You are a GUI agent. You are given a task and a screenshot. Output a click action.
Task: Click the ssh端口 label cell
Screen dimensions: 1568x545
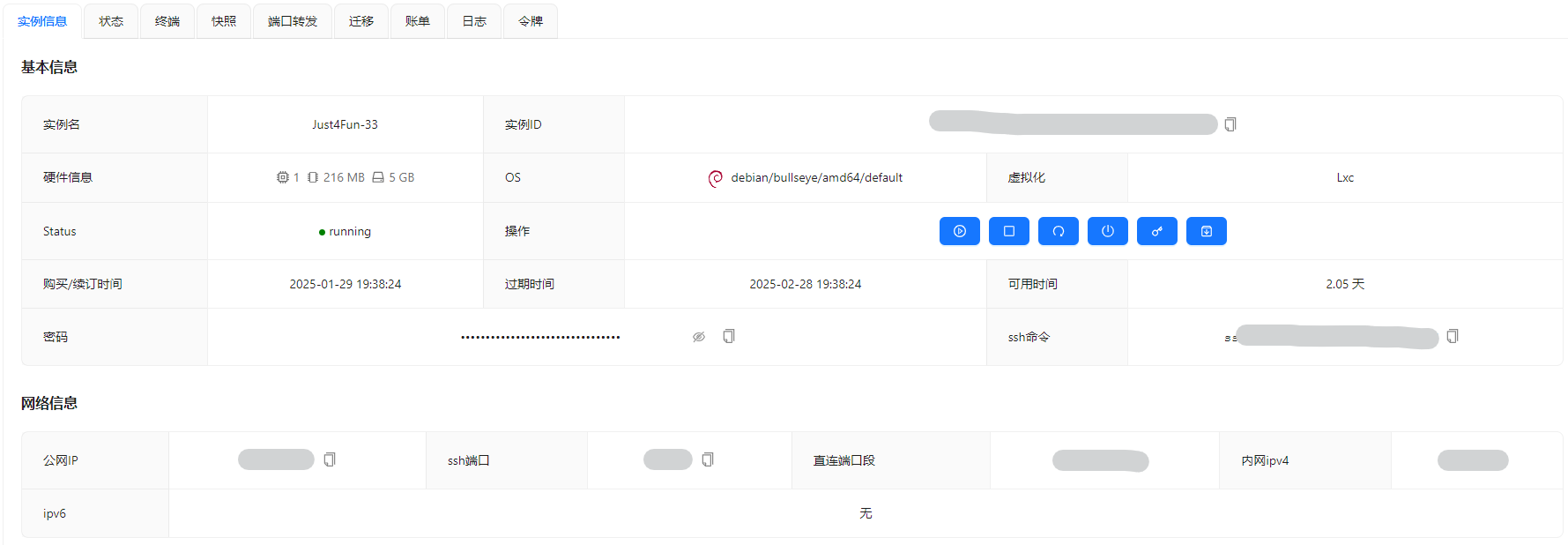click(507, 460)
